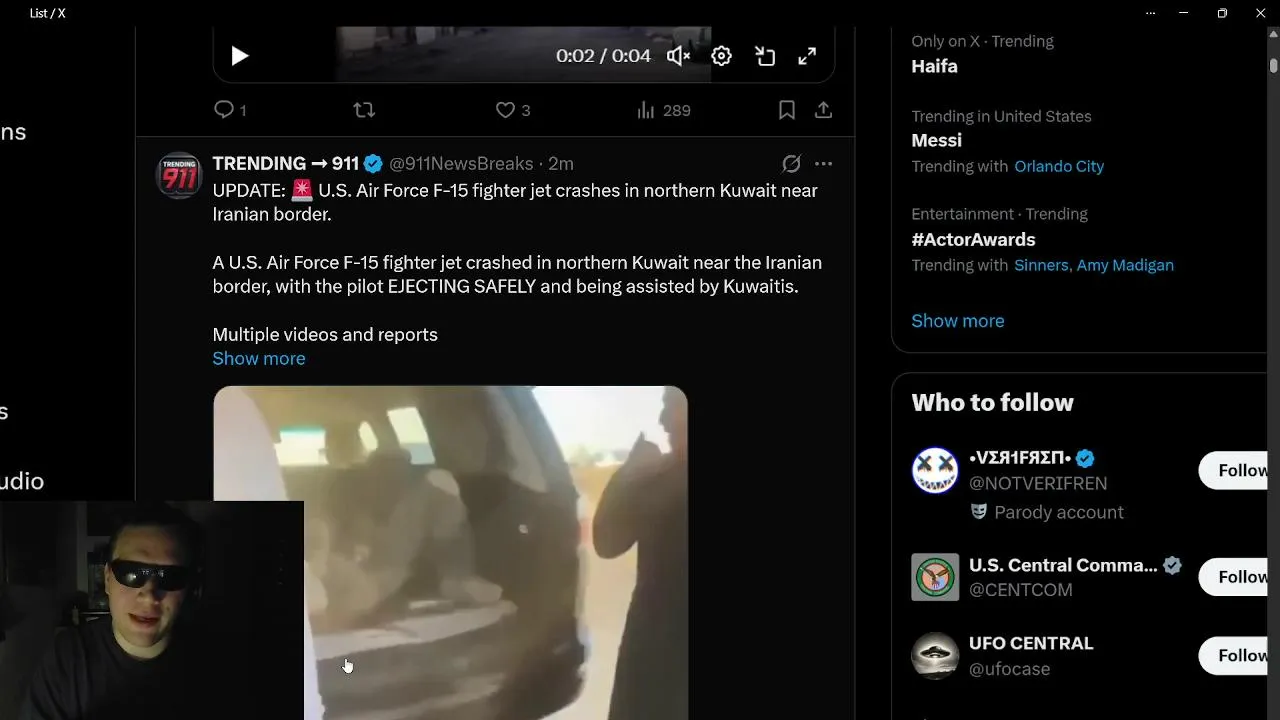
Task: Repost the top video post
Action: click(364, 110)
